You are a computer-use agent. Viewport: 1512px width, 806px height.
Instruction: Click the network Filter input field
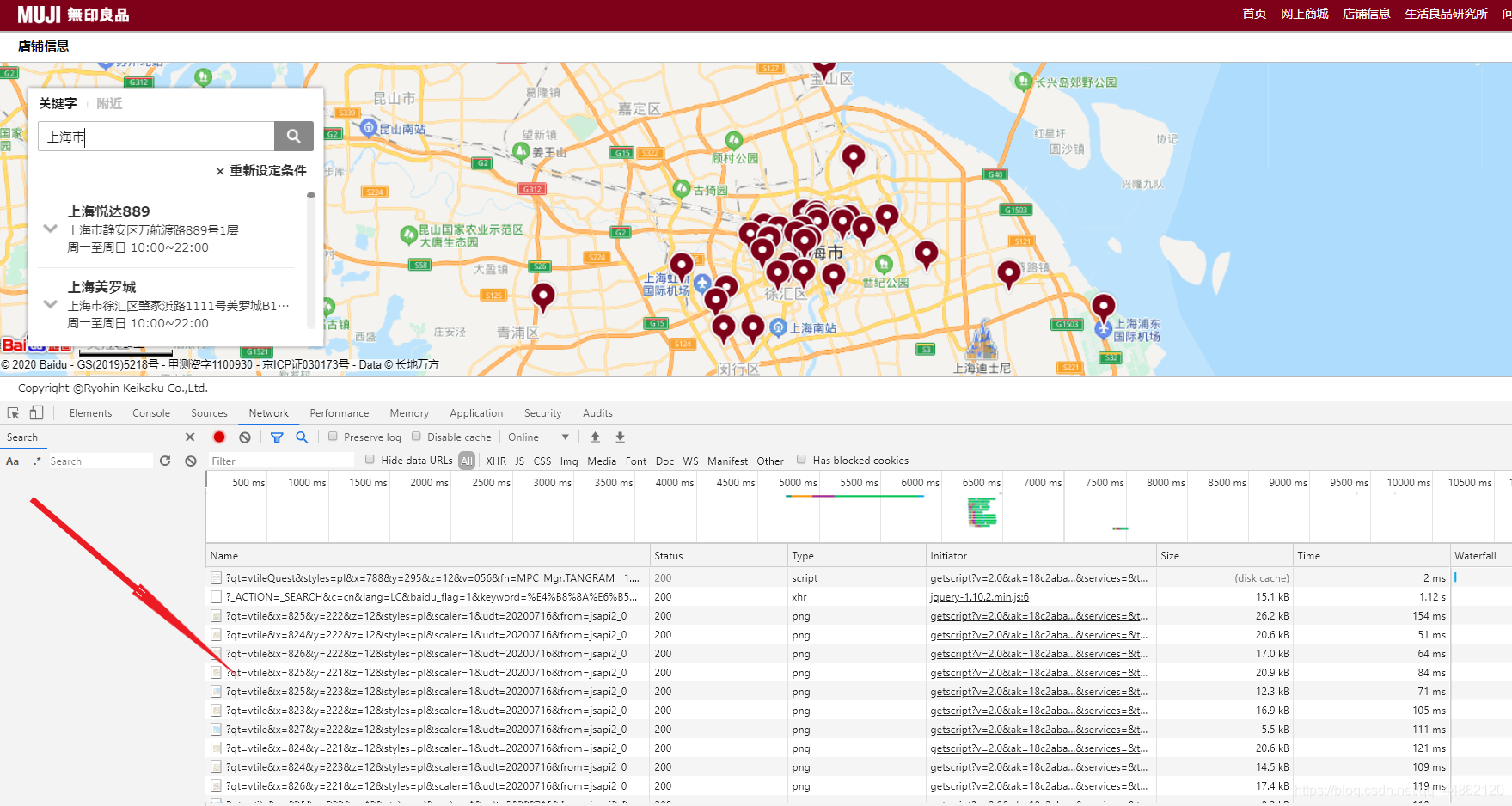pyautogui.click(x=281, y=461)
